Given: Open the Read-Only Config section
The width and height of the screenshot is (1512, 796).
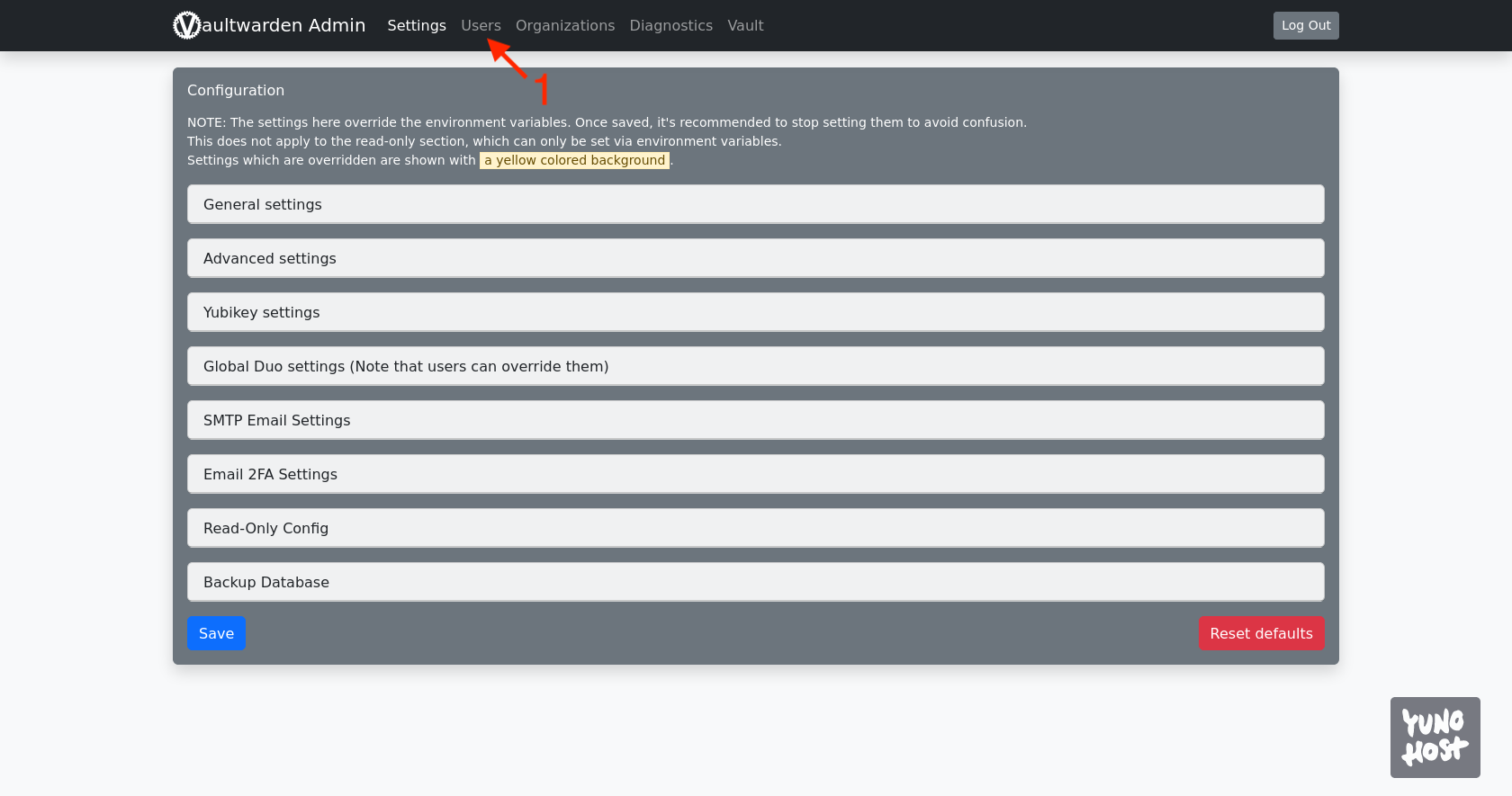Looking at the screenshot, I should (755, 528).
